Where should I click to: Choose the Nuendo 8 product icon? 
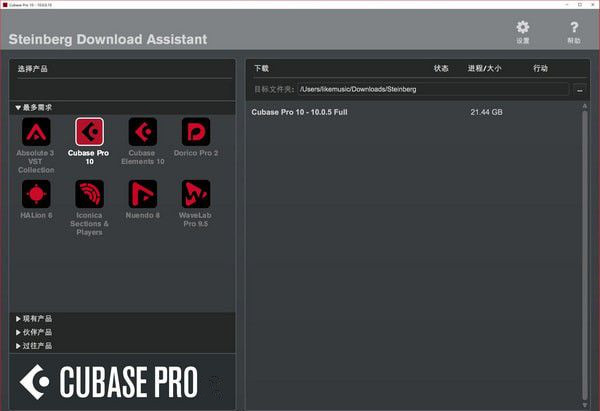point(142,194)
